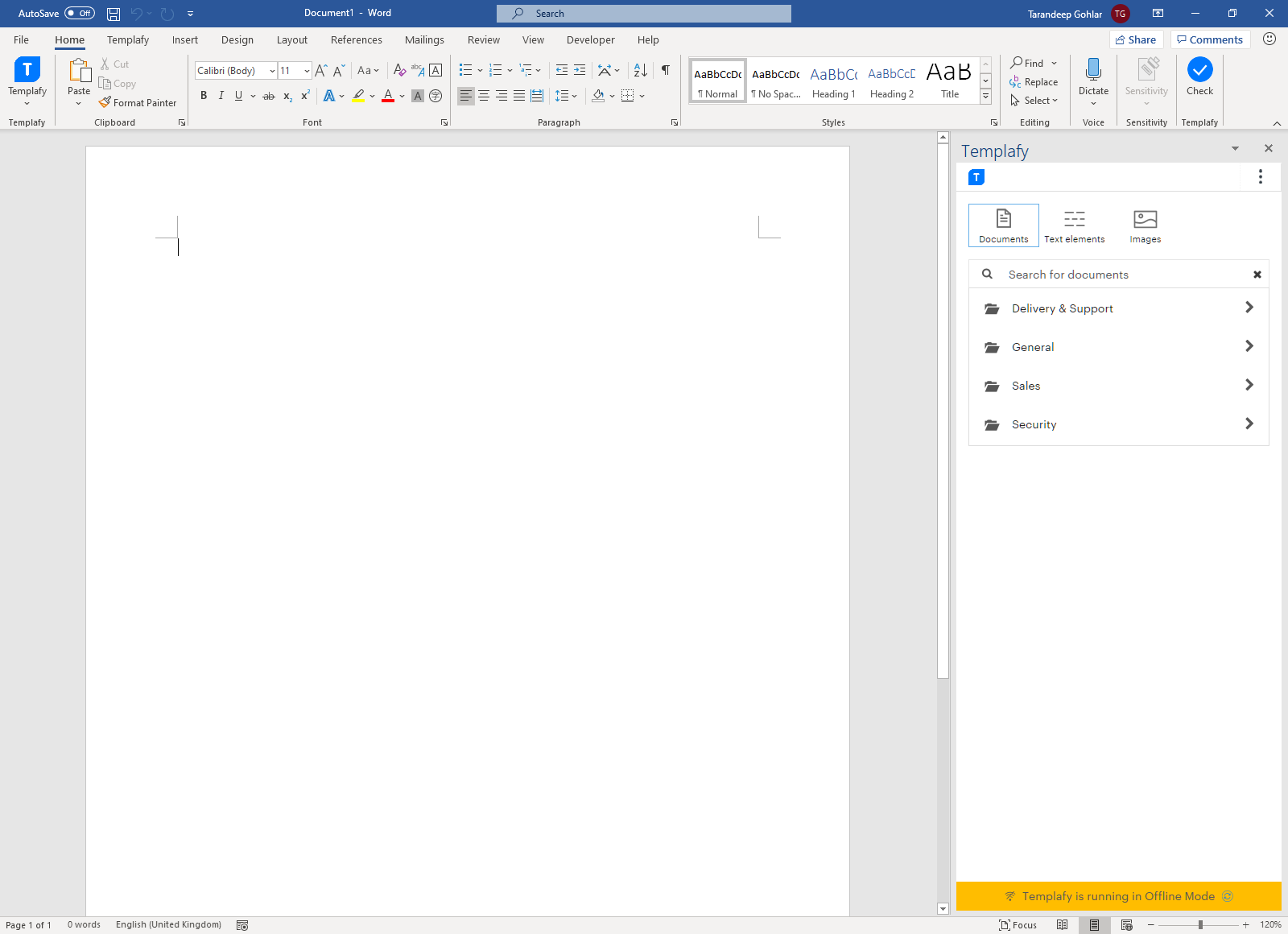Click the Templafy Check icon

pos(1199,70)
